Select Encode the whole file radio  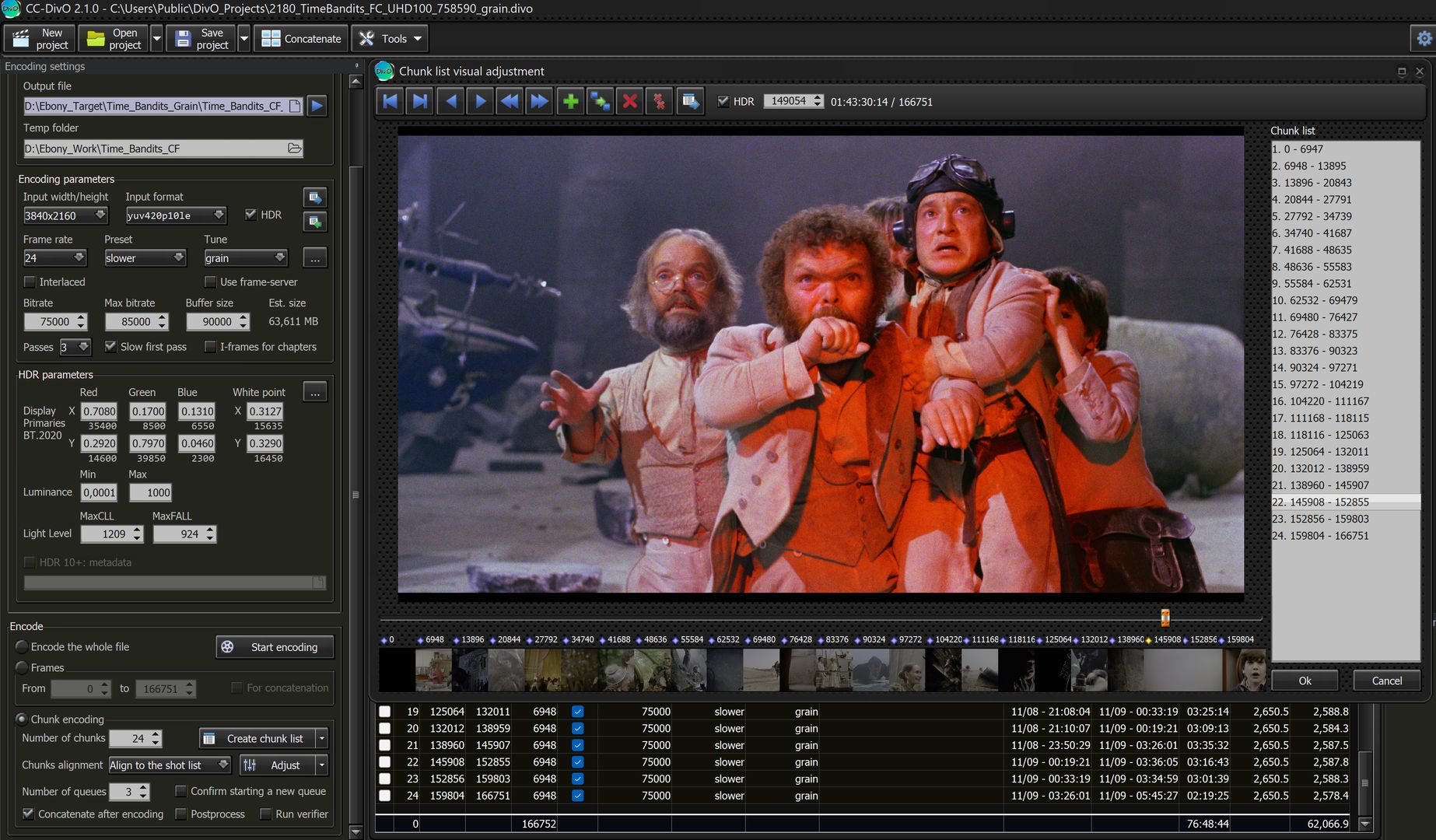[x=22, y=646]
